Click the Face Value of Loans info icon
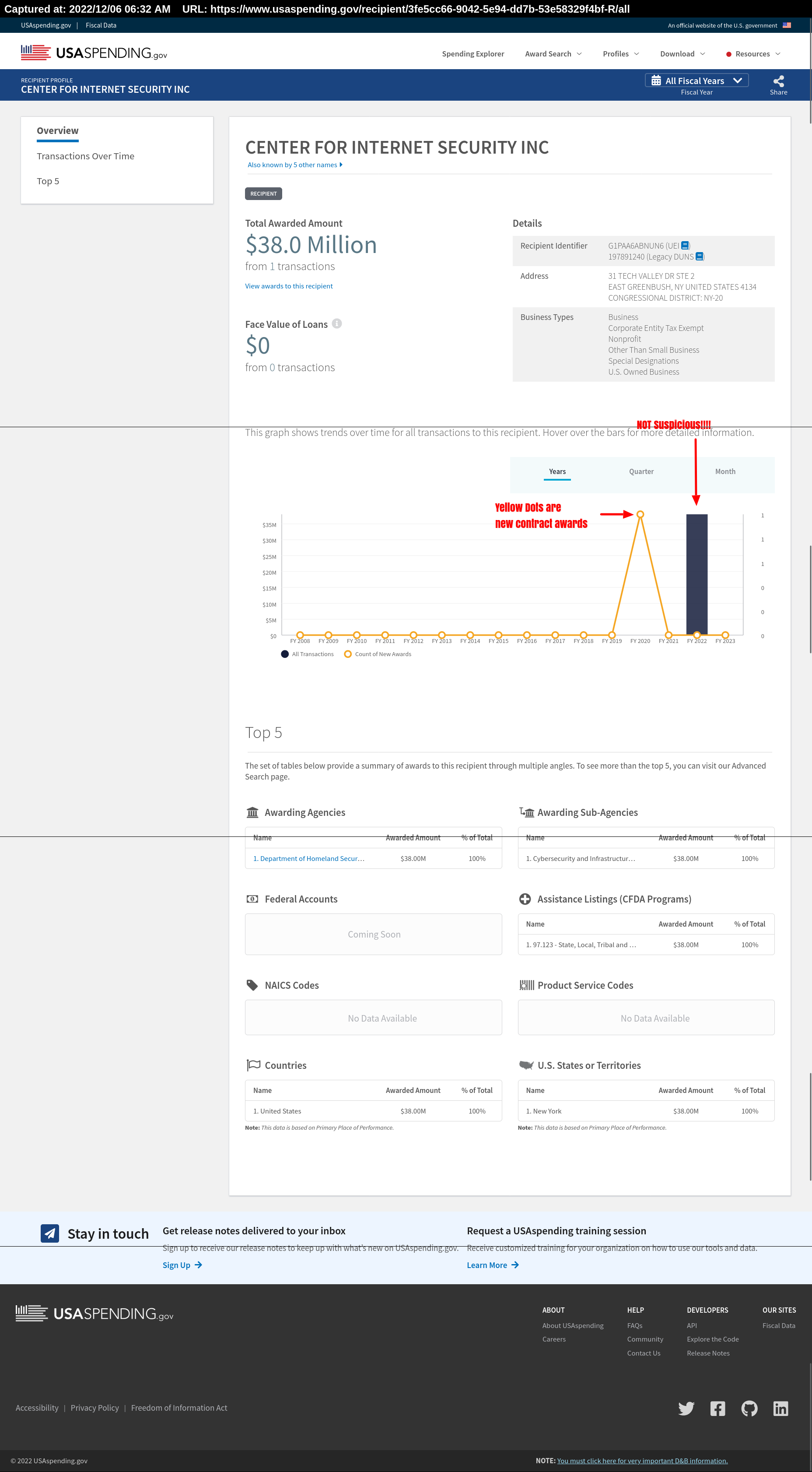 point(337,323)
